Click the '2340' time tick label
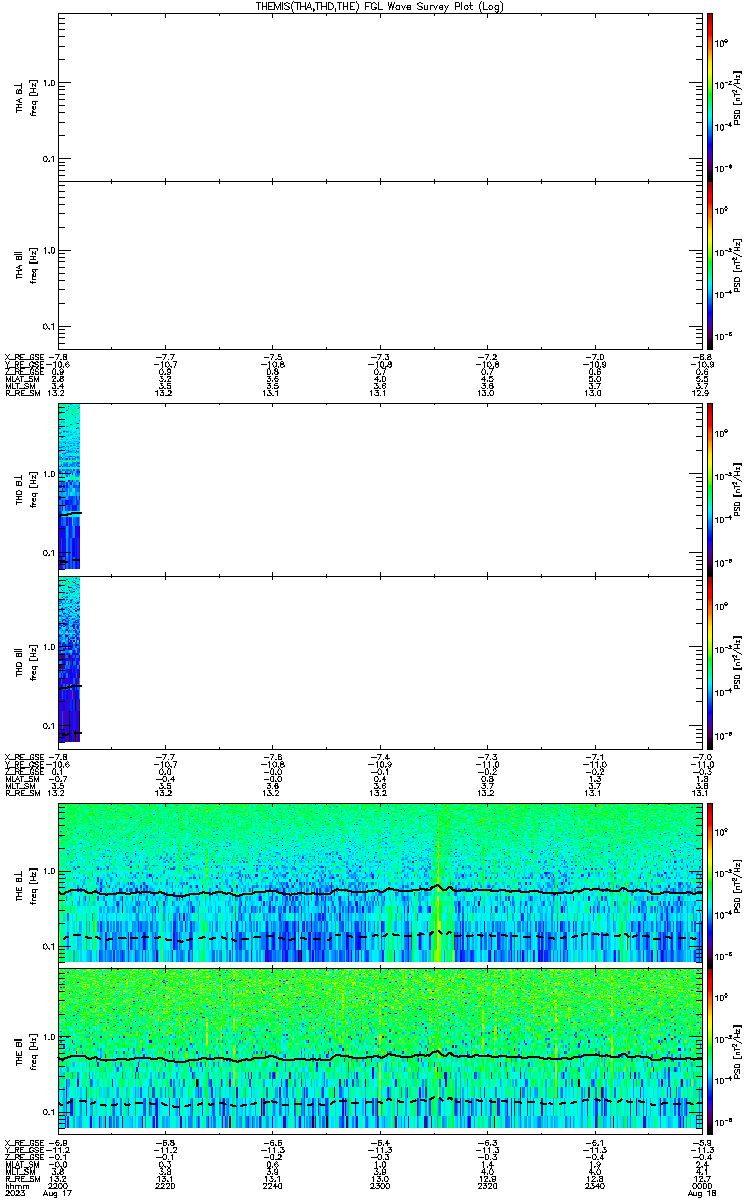Viewport: 750px width, 1200px height. click(x=593, y=1185)
